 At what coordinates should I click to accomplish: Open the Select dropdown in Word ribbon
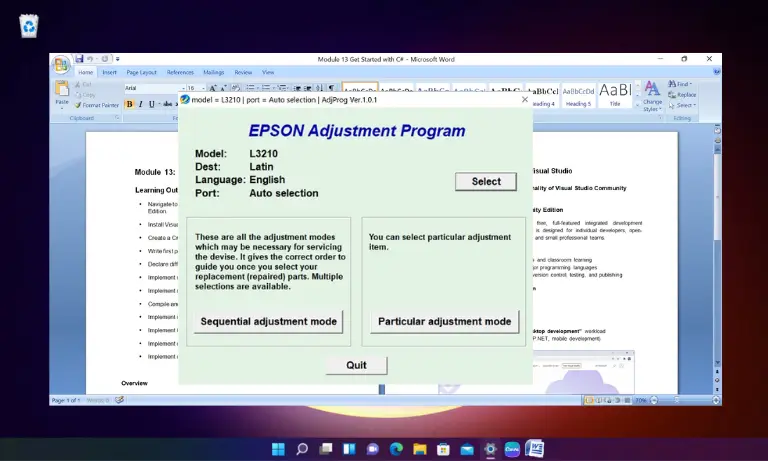click(682, 105)
